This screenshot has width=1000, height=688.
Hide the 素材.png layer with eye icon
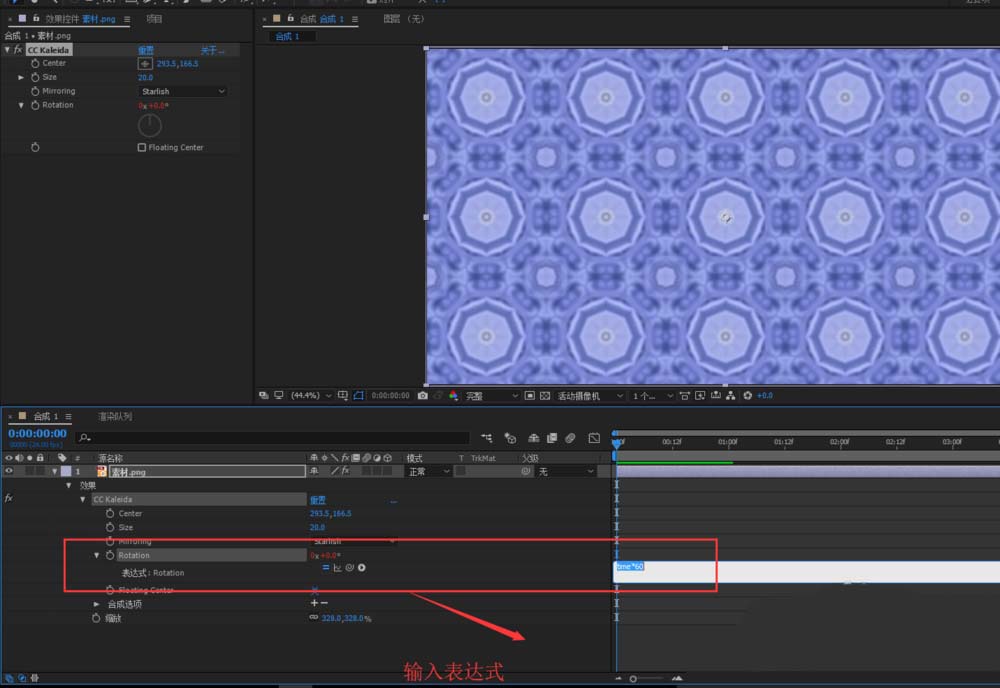point(10,471)
